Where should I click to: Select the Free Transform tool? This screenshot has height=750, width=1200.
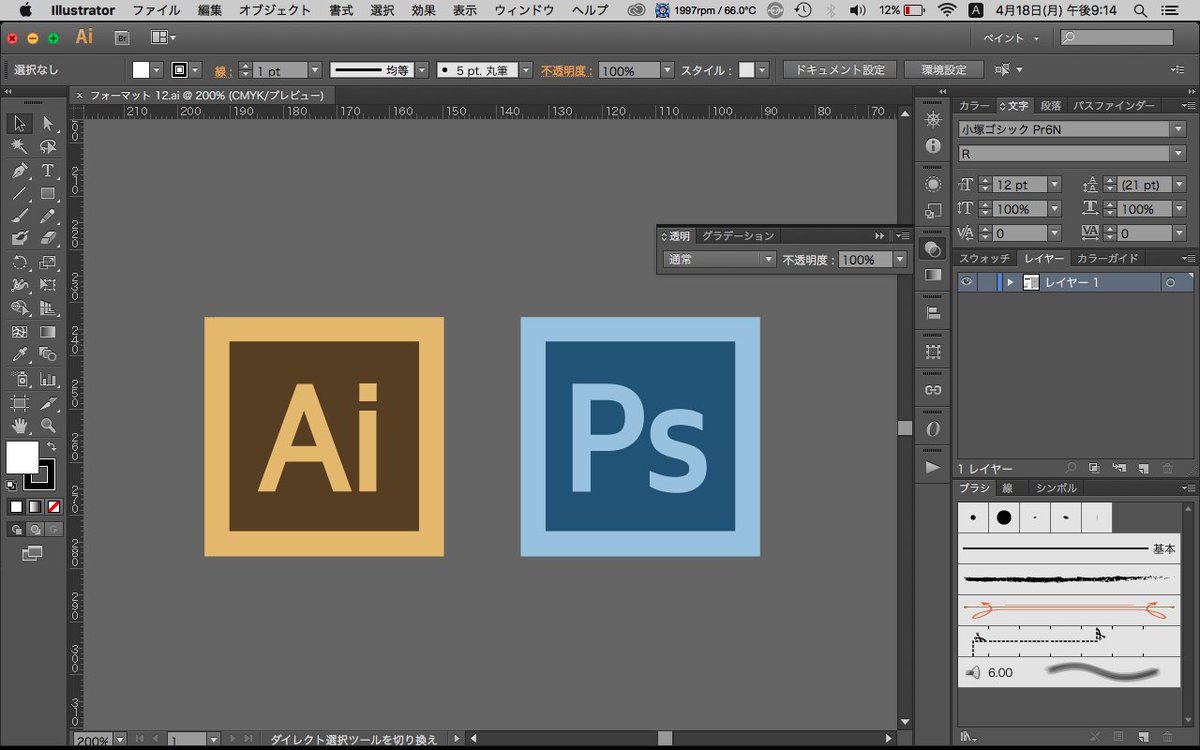[x=48, y=285]
